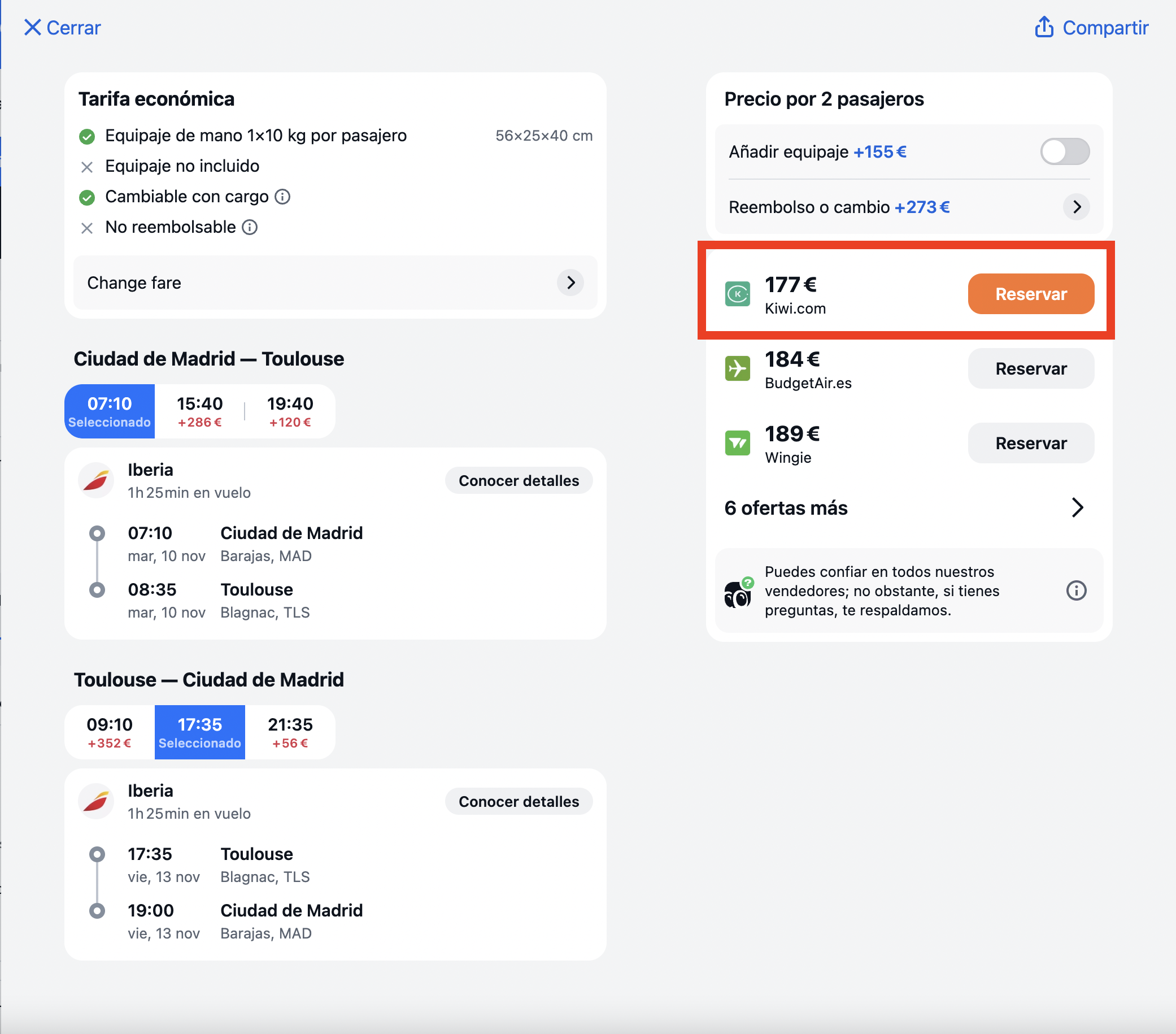This screenshot has height=1034, width=1176.
Task: Open info icon beside Cambiable con cargo
Action: [282, 197]
